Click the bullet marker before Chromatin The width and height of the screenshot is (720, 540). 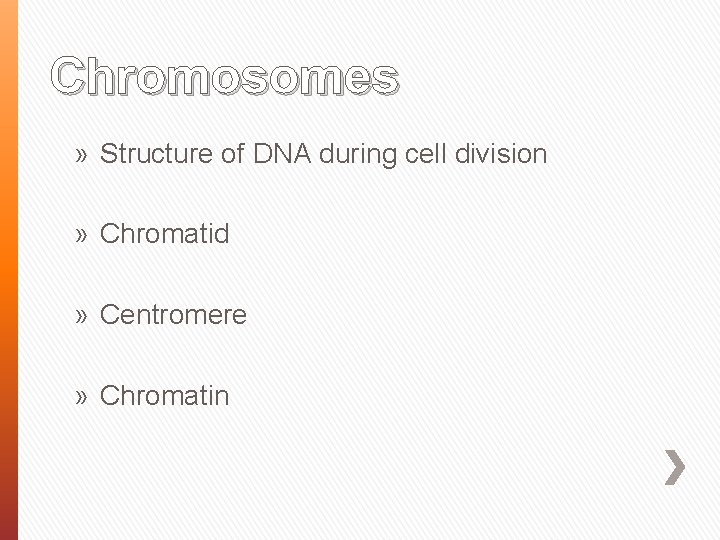[x=82, y=397]
